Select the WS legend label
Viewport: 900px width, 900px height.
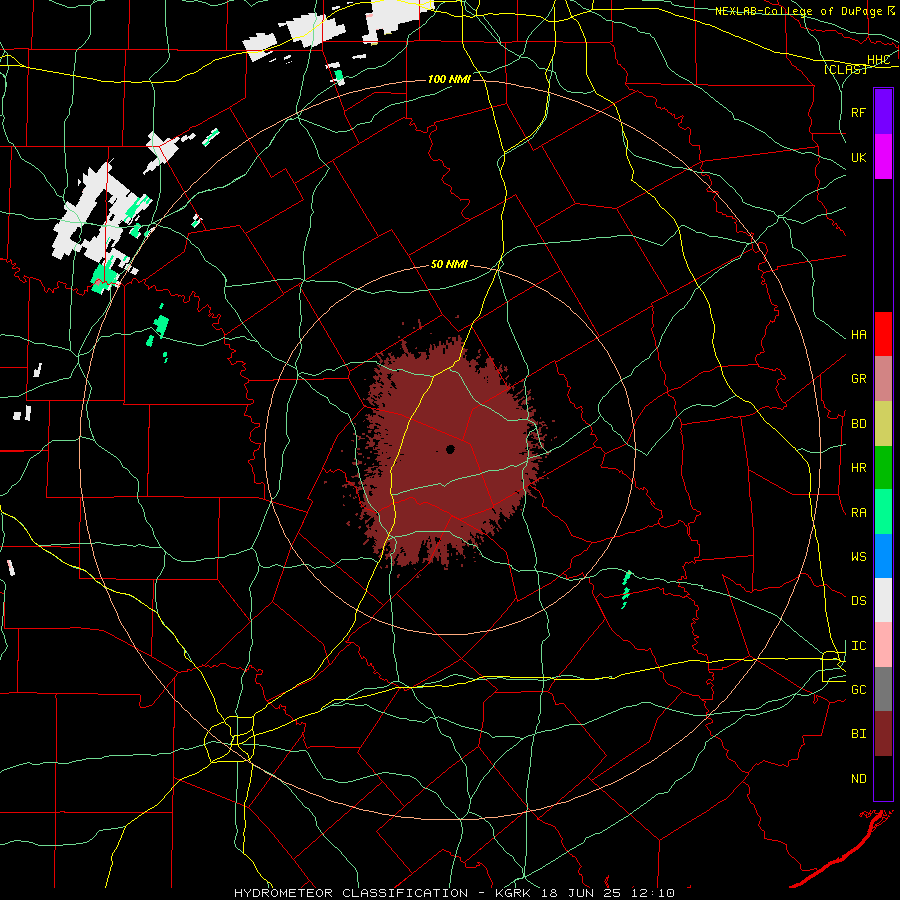(x=859, y=557)
